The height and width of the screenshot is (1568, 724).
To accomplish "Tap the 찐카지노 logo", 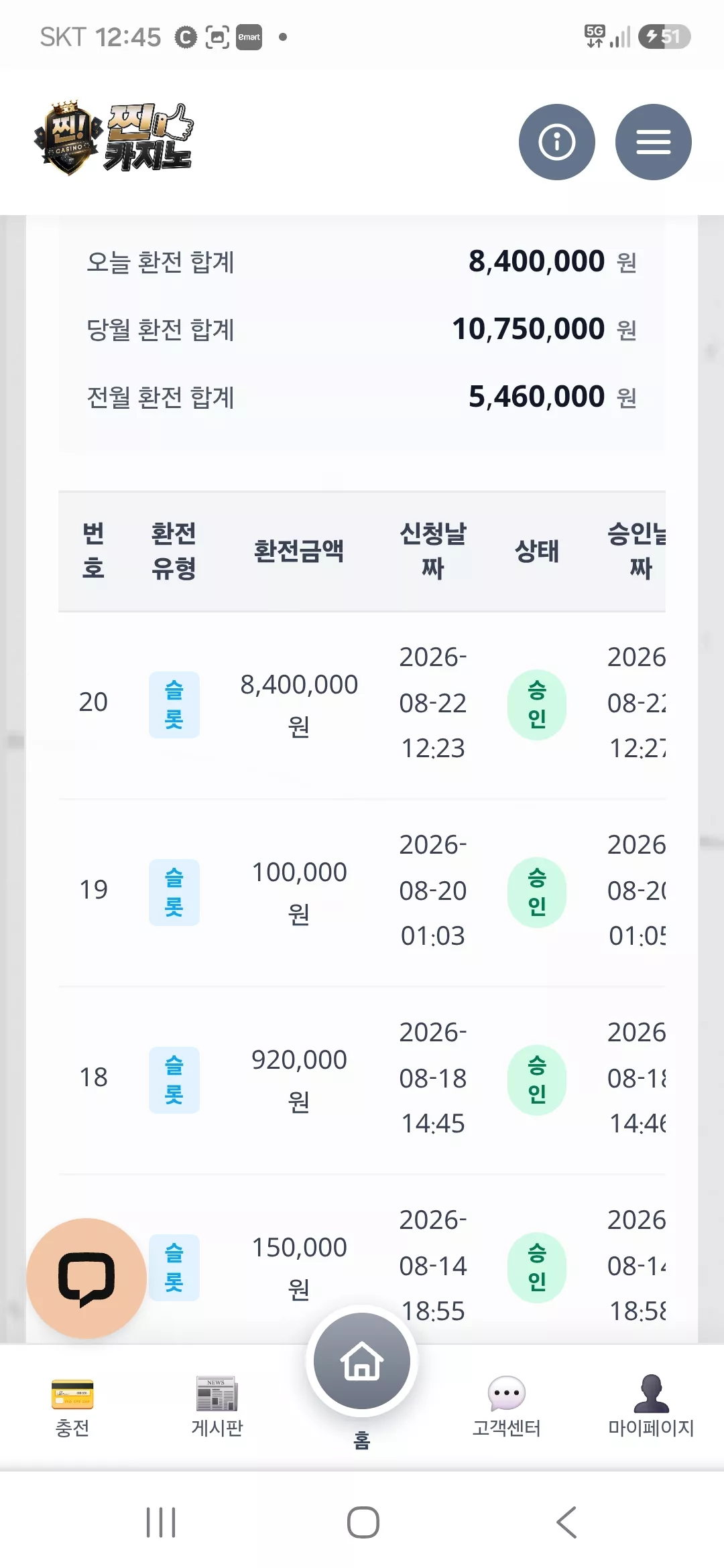I will coord(114,138).
